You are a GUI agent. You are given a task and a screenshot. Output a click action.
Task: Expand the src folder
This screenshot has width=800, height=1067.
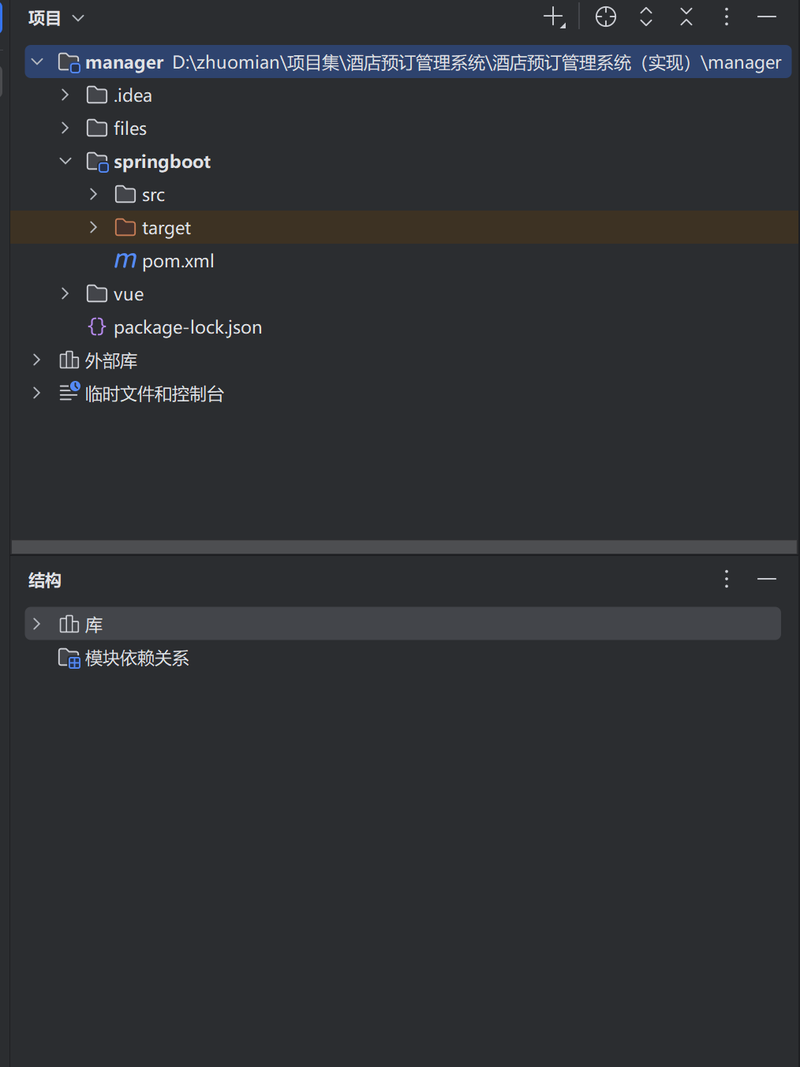pyautogui.click(x=93, y=194)
